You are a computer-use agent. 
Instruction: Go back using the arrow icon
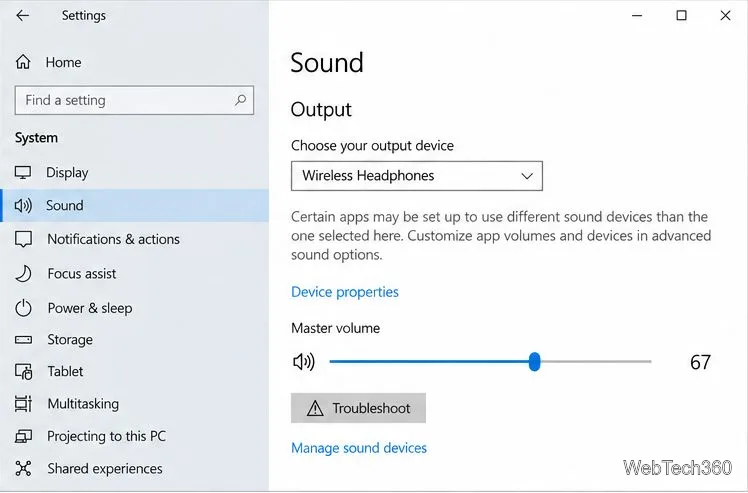(x=22, y=15)
